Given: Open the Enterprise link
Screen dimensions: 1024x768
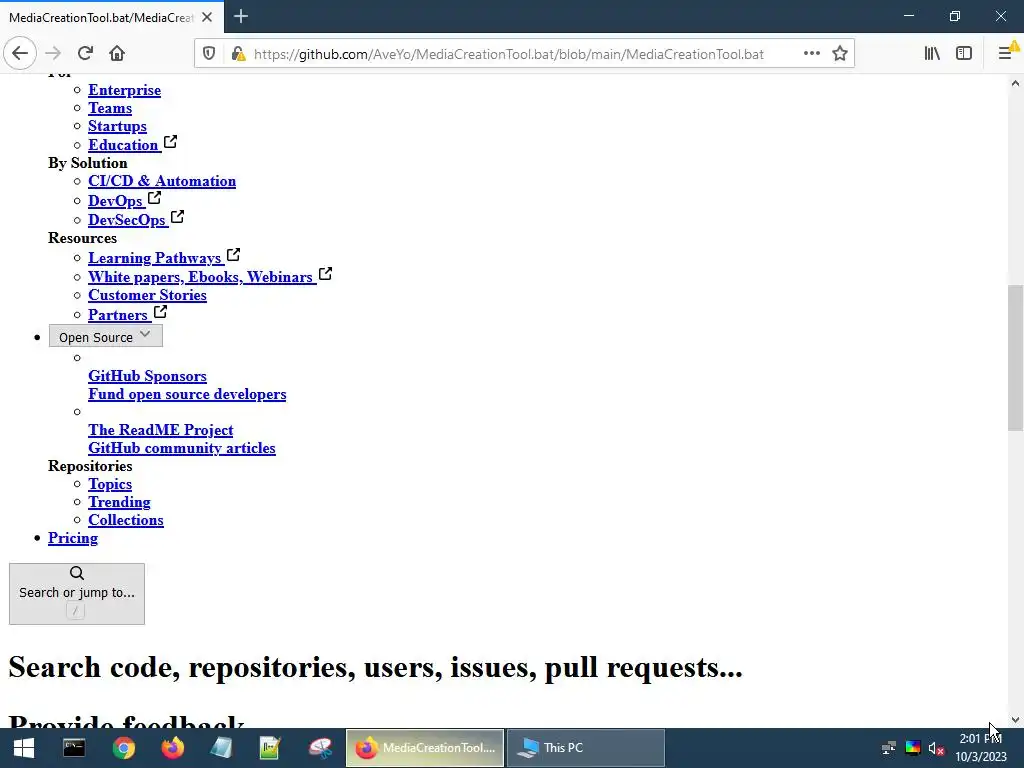Looking at the screenshot, I should pos(124,90).
